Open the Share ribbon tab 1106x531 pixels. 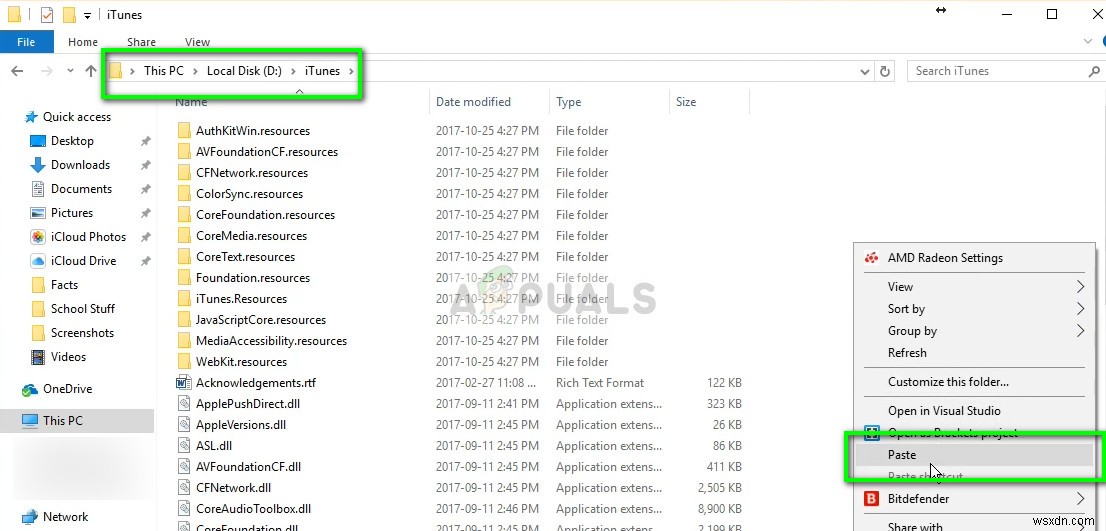pyautogui.click(x=141, y=42)
